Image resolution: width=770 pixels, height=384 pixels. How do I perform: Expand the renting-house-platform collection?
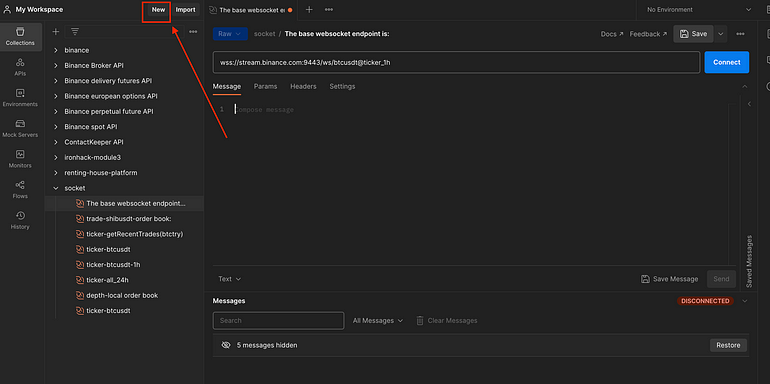click(55, 173)
